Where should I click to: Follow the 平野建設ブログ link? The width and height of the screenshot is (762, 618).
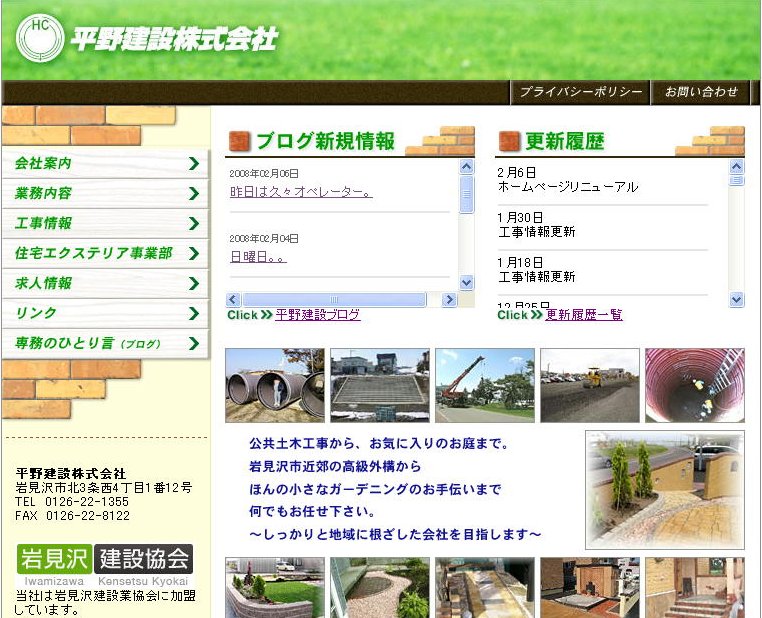click(318, 314)
